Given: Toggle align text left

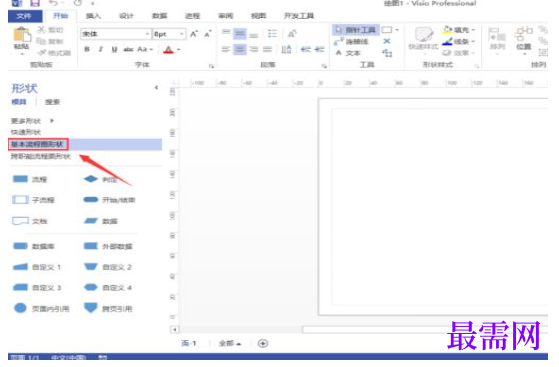Looking at the screenshot, I should click(x=226, y=49).
